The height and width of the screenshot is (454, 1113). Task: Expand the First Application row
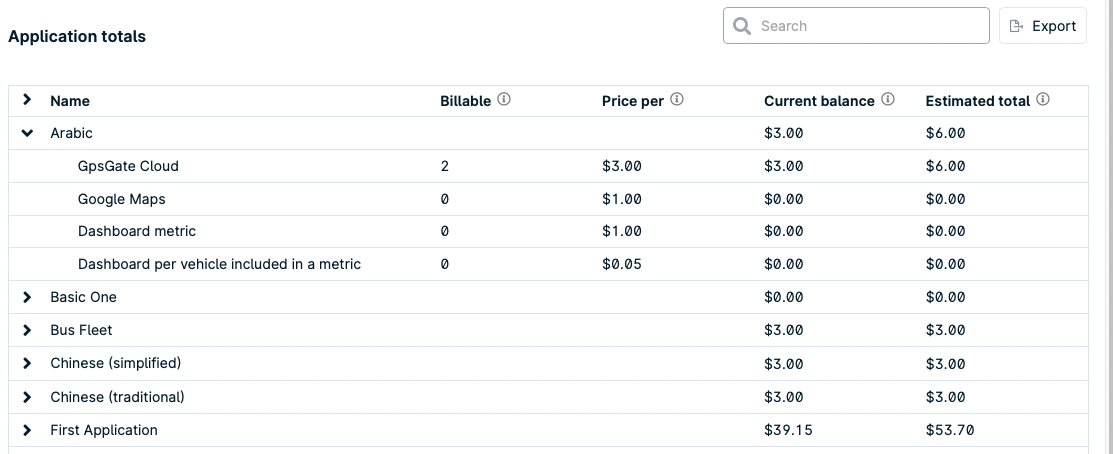point(27,430)
